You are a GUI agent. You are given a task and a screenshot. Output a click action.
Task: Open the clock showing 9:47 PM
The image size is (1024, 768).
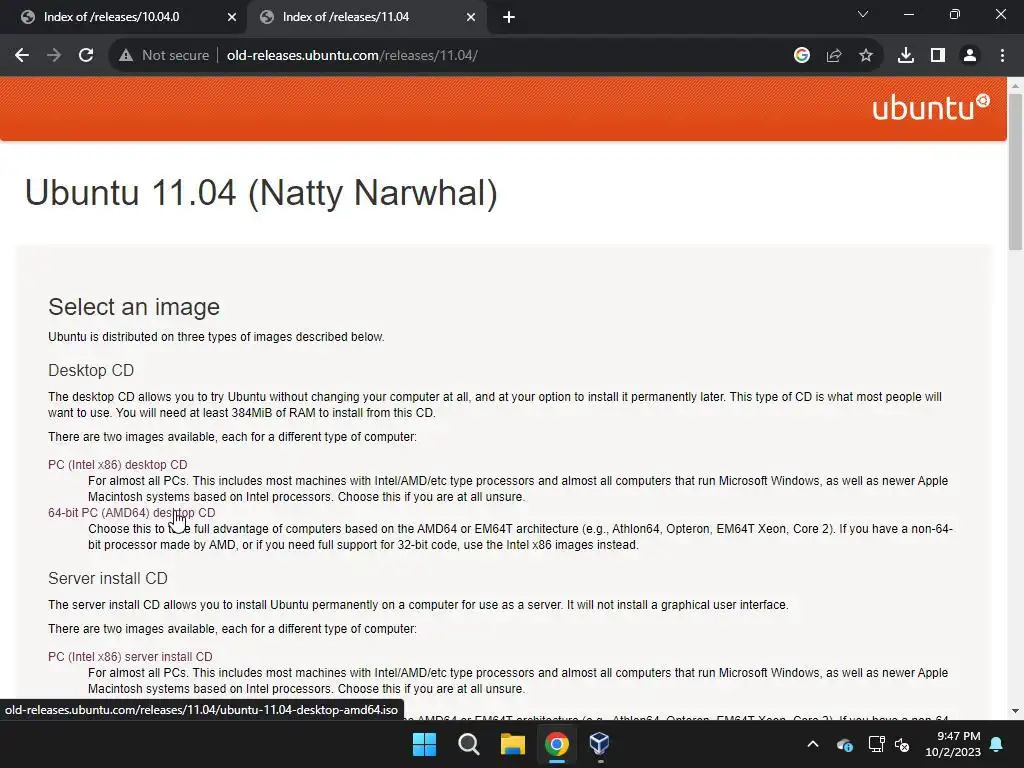pyautogui.click(x=952, y=744)
